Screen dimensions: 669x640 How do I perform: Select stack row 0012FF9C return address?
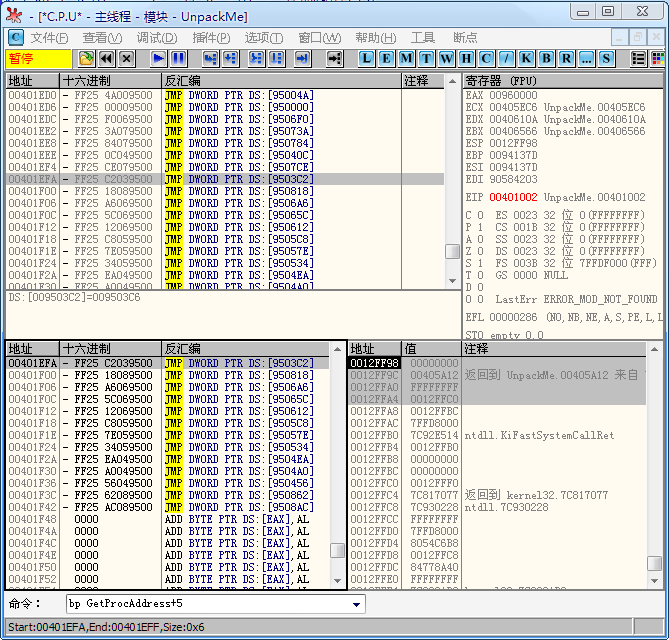[497, 375]
